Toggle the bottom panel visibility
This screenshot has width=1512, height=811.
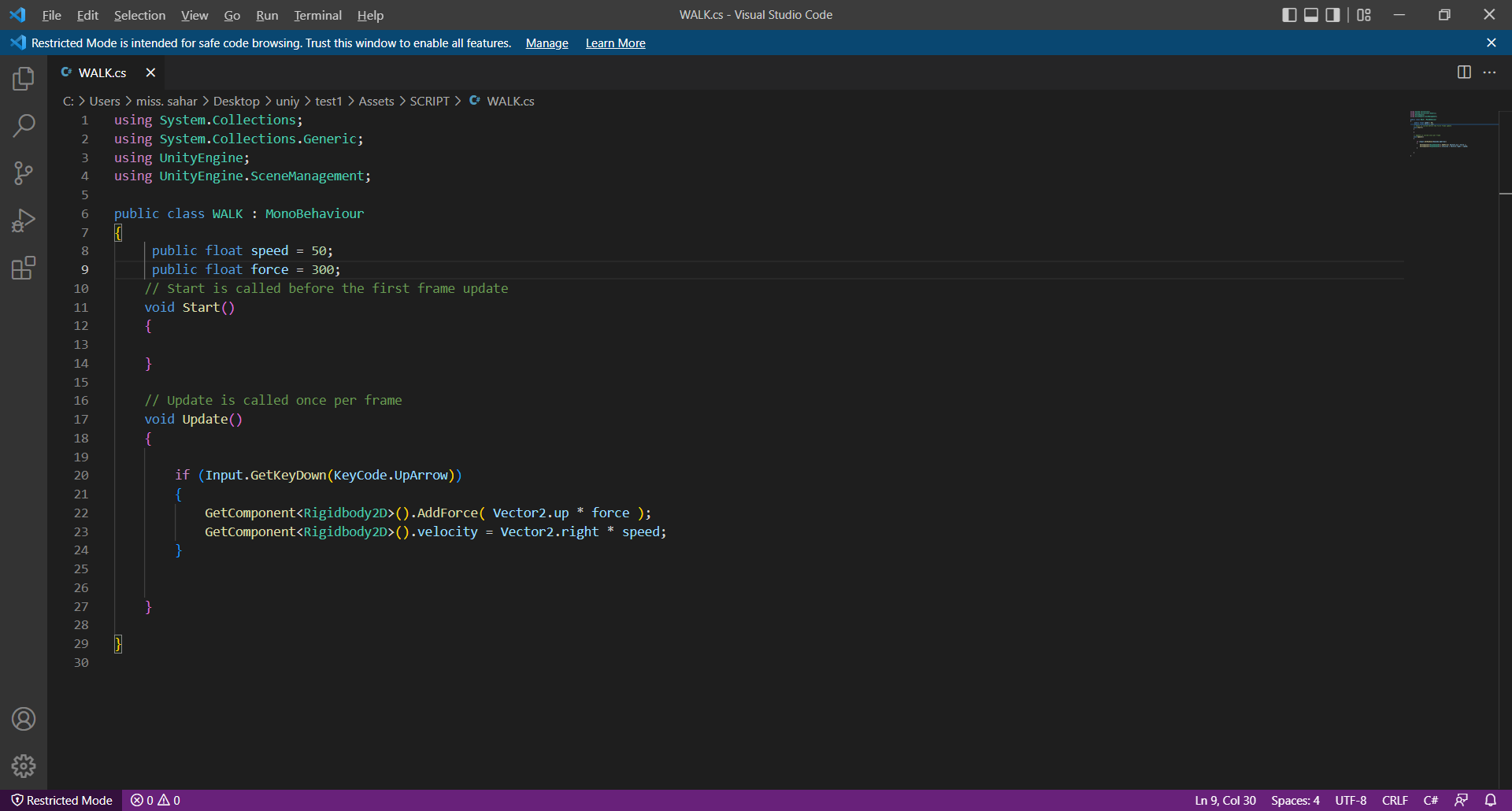click(x=1310, y=14)
